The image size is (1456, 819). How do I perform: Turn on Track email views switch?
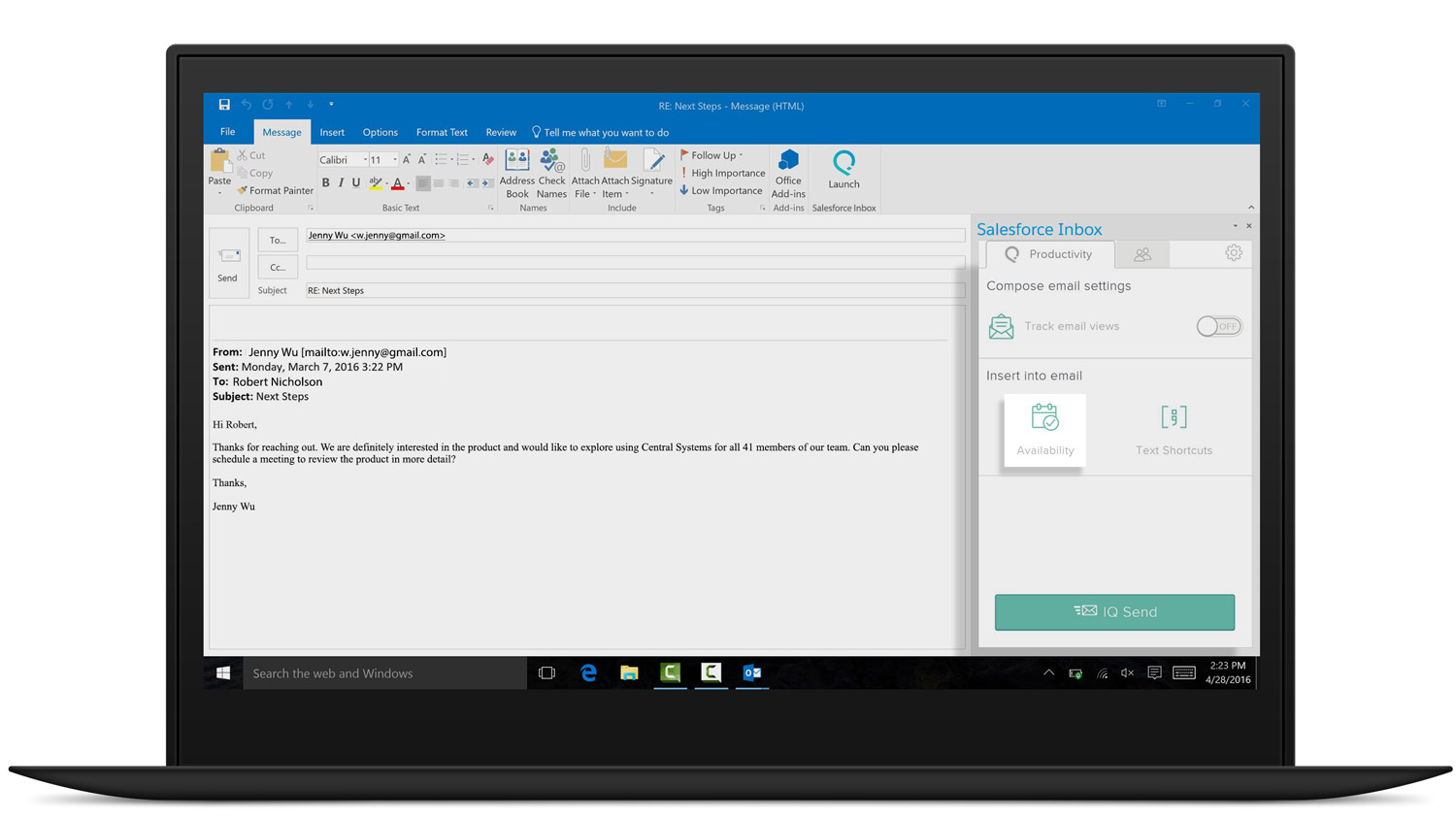point(1218,326)
